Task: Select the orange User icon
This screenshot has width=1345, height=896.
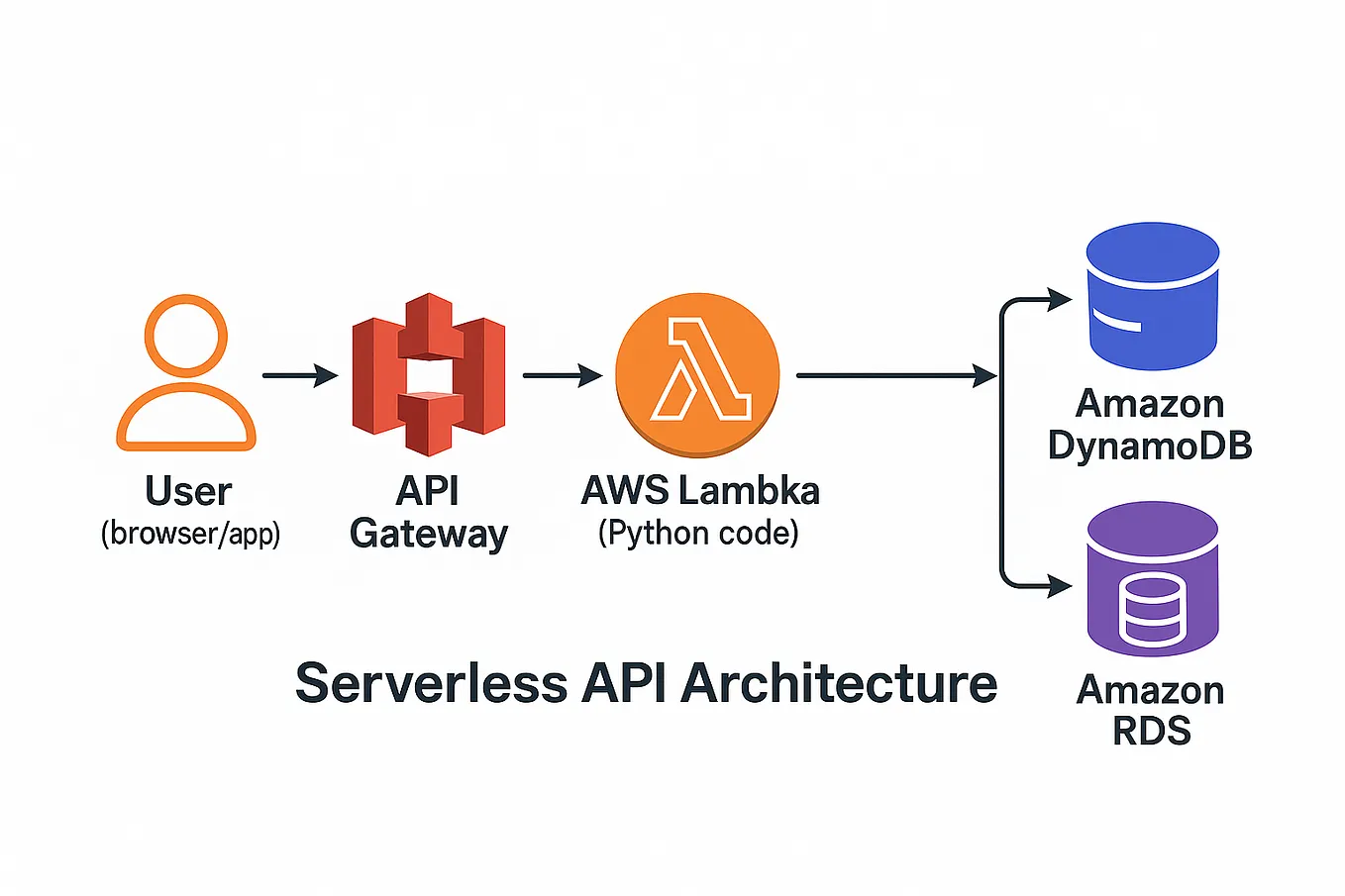Action: (186, 376)
